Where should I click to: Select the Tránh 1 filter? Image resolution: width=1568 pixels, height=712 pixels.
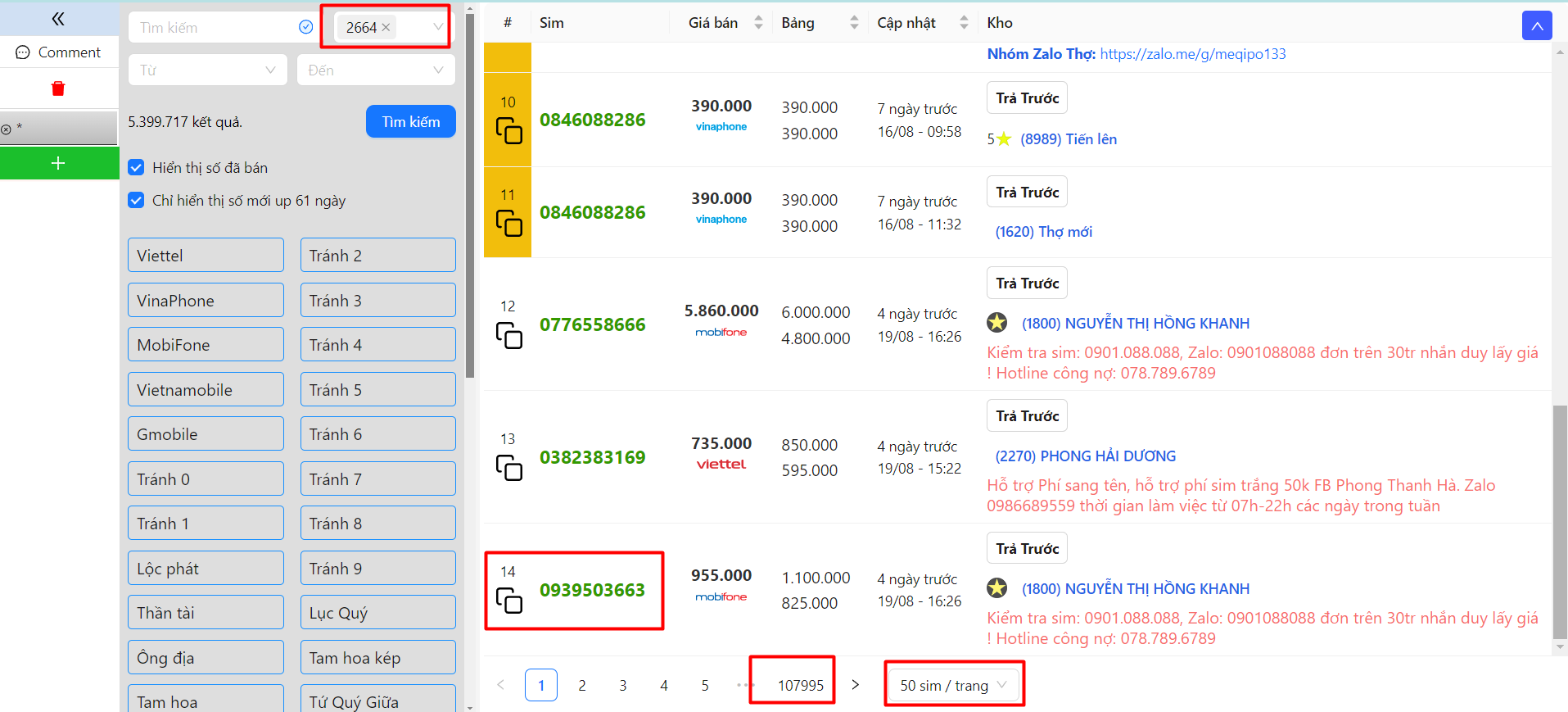[x=206, y=523]
